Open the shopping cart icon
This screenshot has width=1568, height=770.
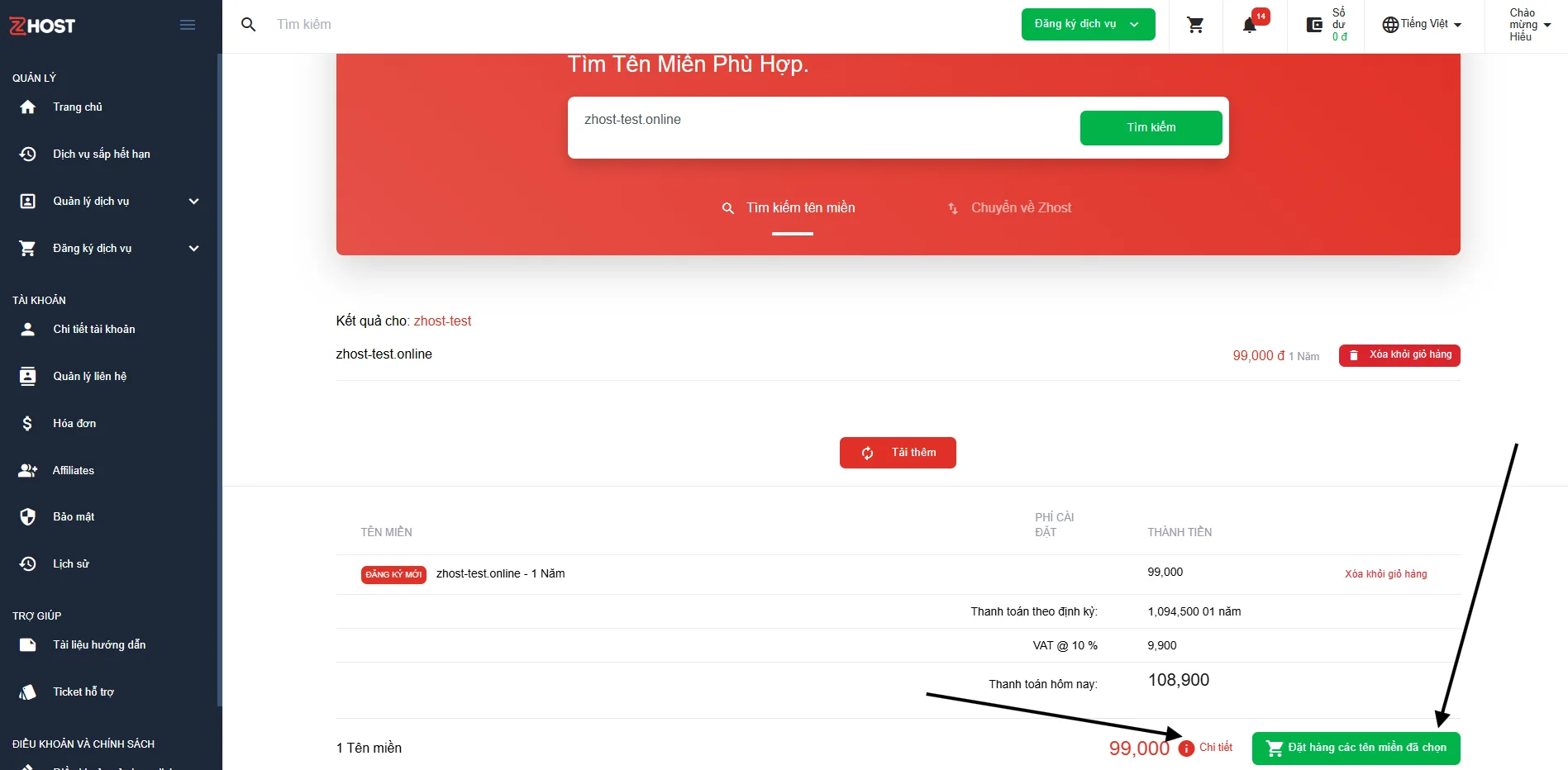[x=1195, y=25]
